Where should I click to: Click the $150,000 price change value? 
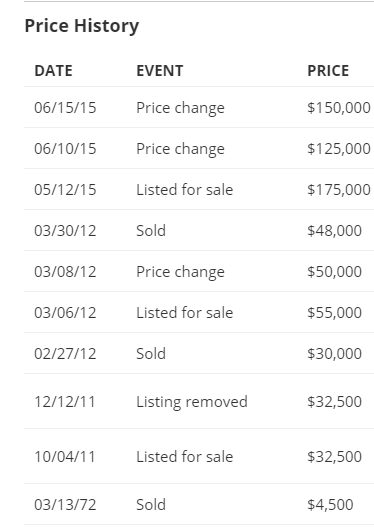coord(339,108)
